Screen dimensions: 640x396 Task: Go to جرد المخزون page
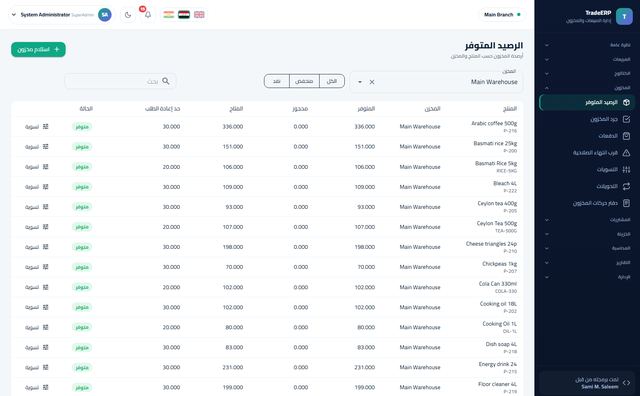click(587, 119)
